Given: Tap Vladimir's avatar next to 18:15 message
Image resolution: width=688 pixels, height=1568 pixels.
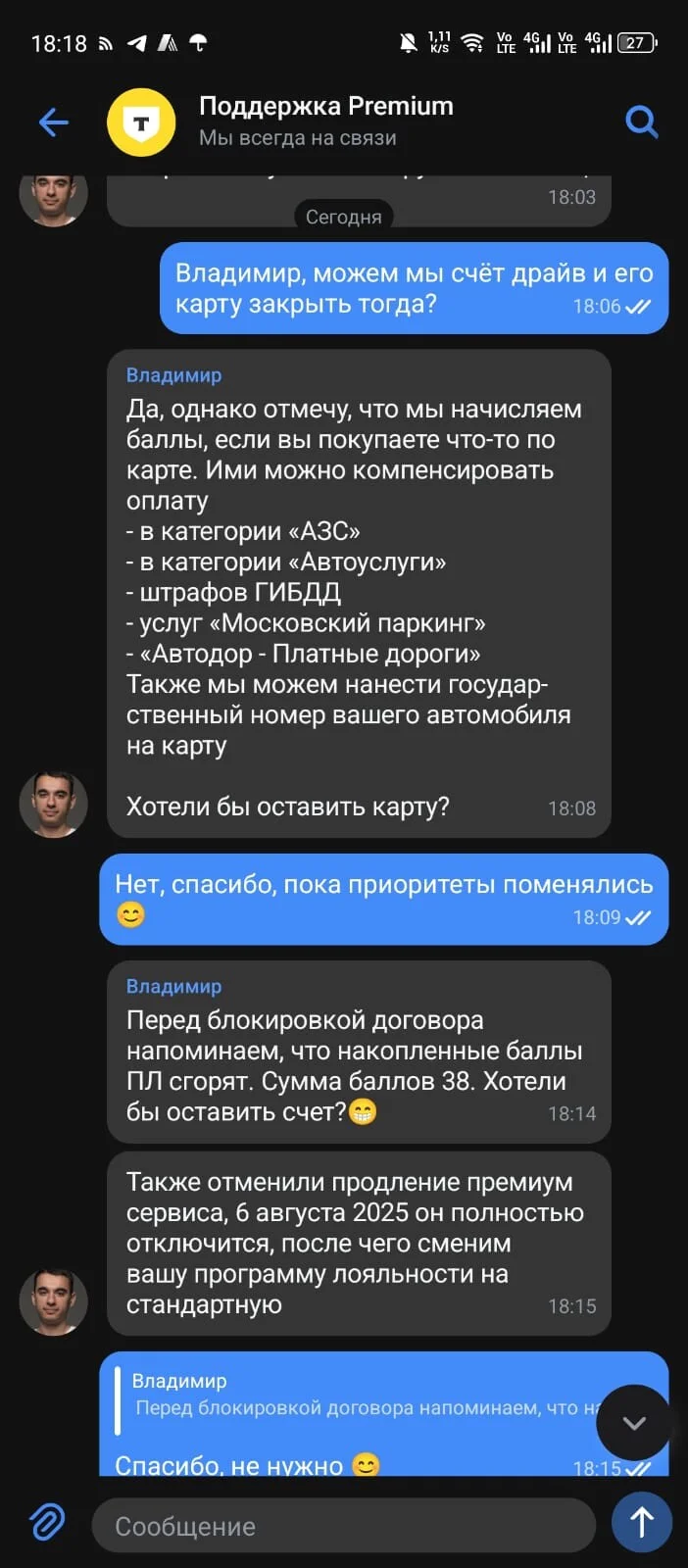Looking at the screenshot, I should [54, 1301].
